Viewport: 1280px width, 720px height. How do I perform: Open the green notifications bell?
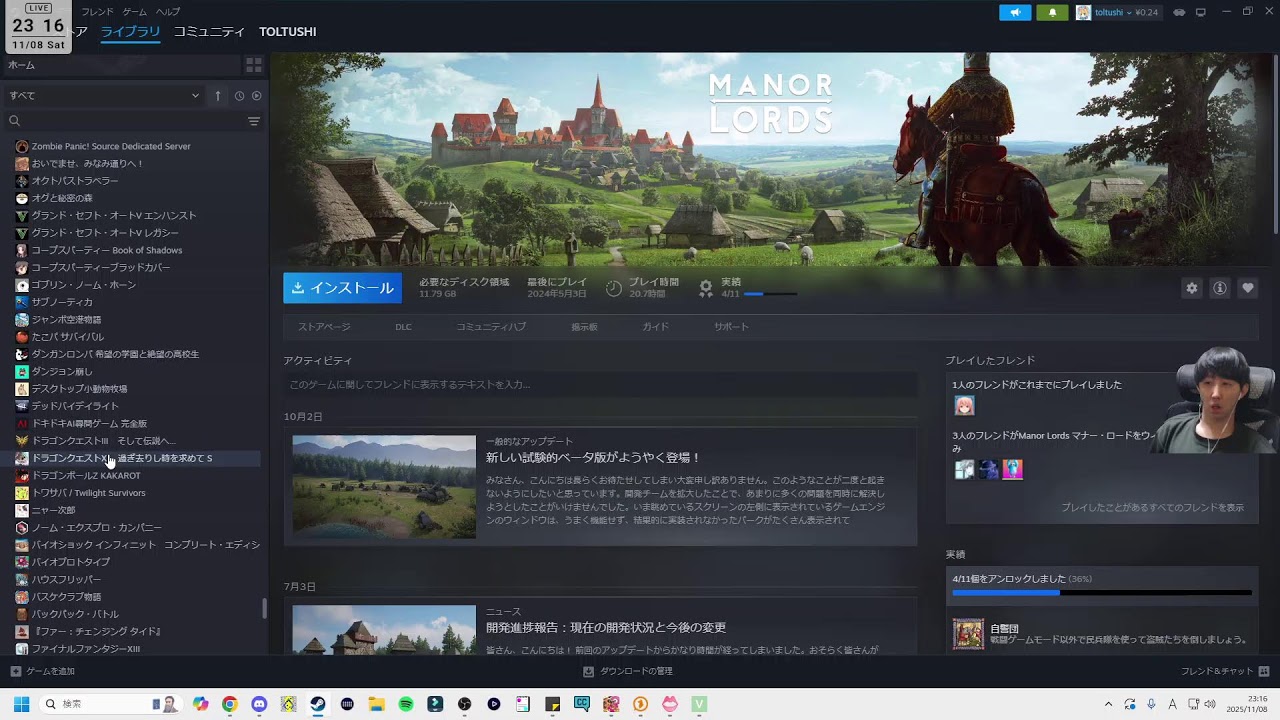tap(1052, 13)
